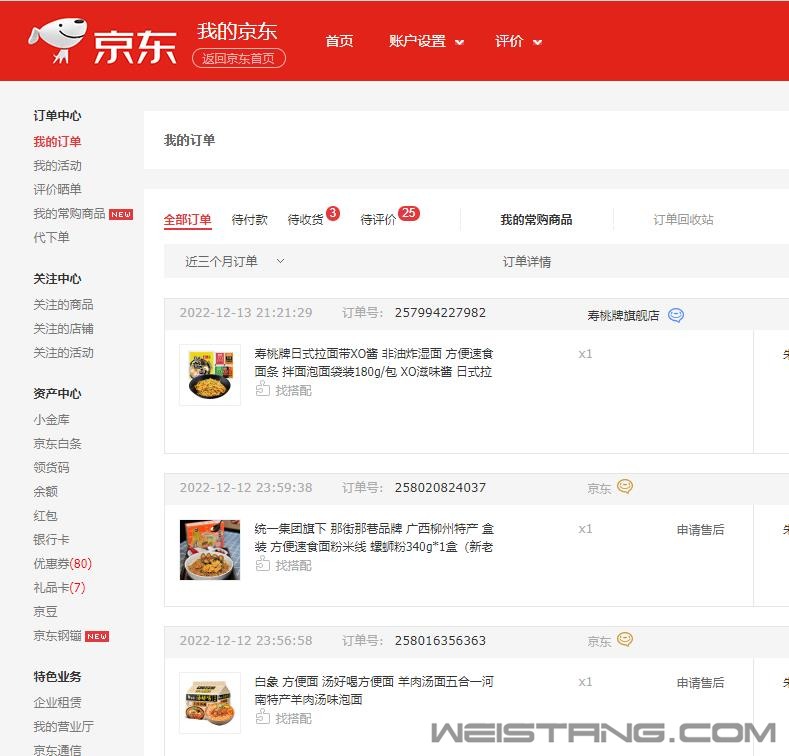The image size is (789, 756).
Task: Go to 首页 in top navigation
Action: (x=339, y=41)
